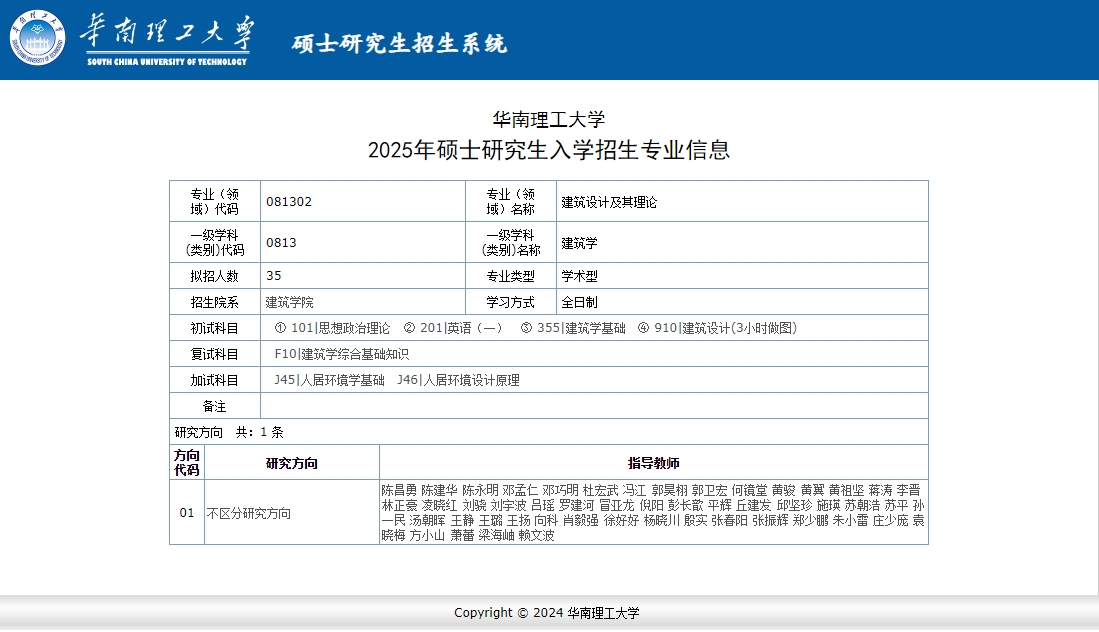Click advisor name 何镜堂

coord(749,490)
